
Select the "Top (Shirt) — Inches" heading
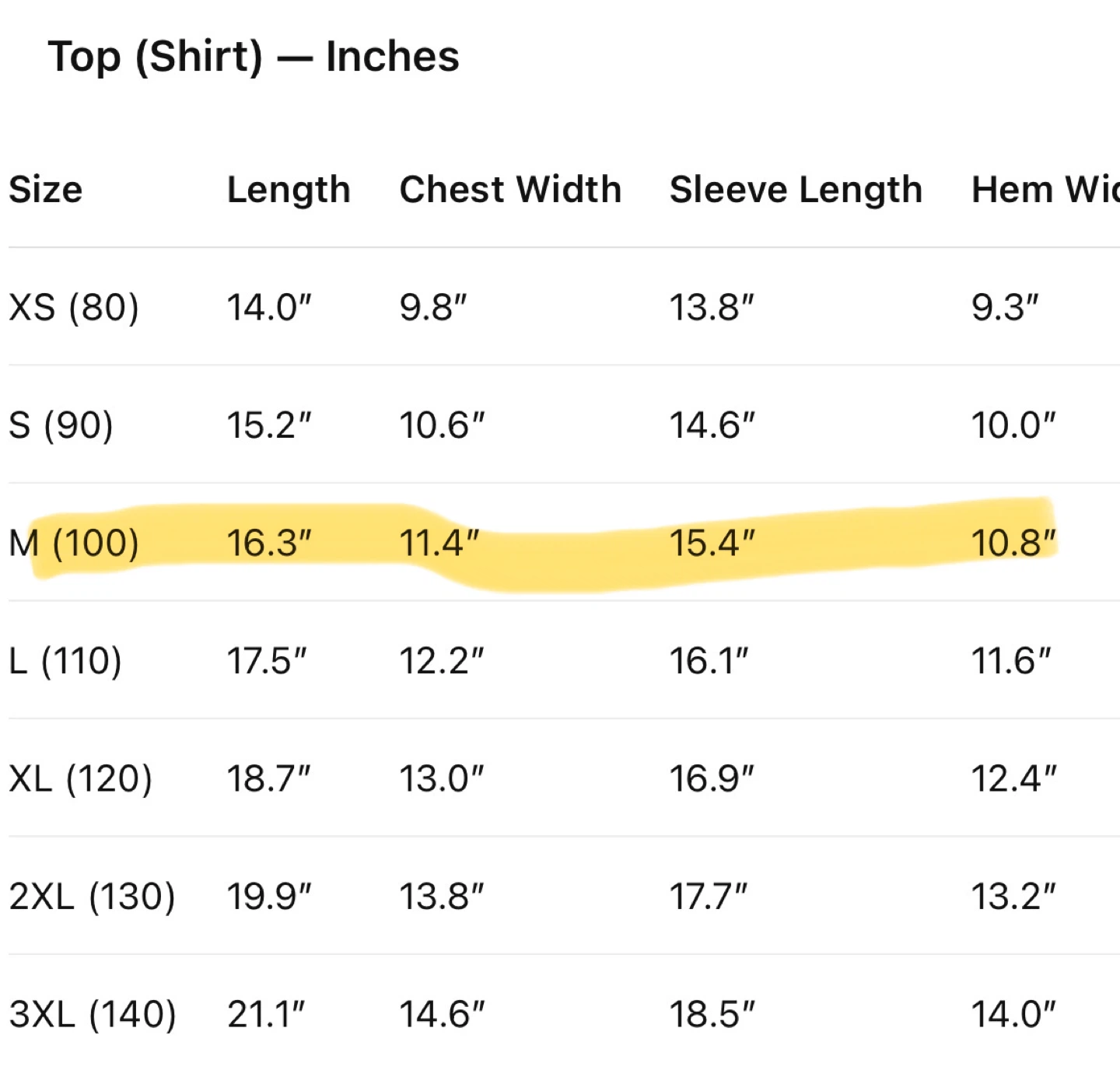254,58
